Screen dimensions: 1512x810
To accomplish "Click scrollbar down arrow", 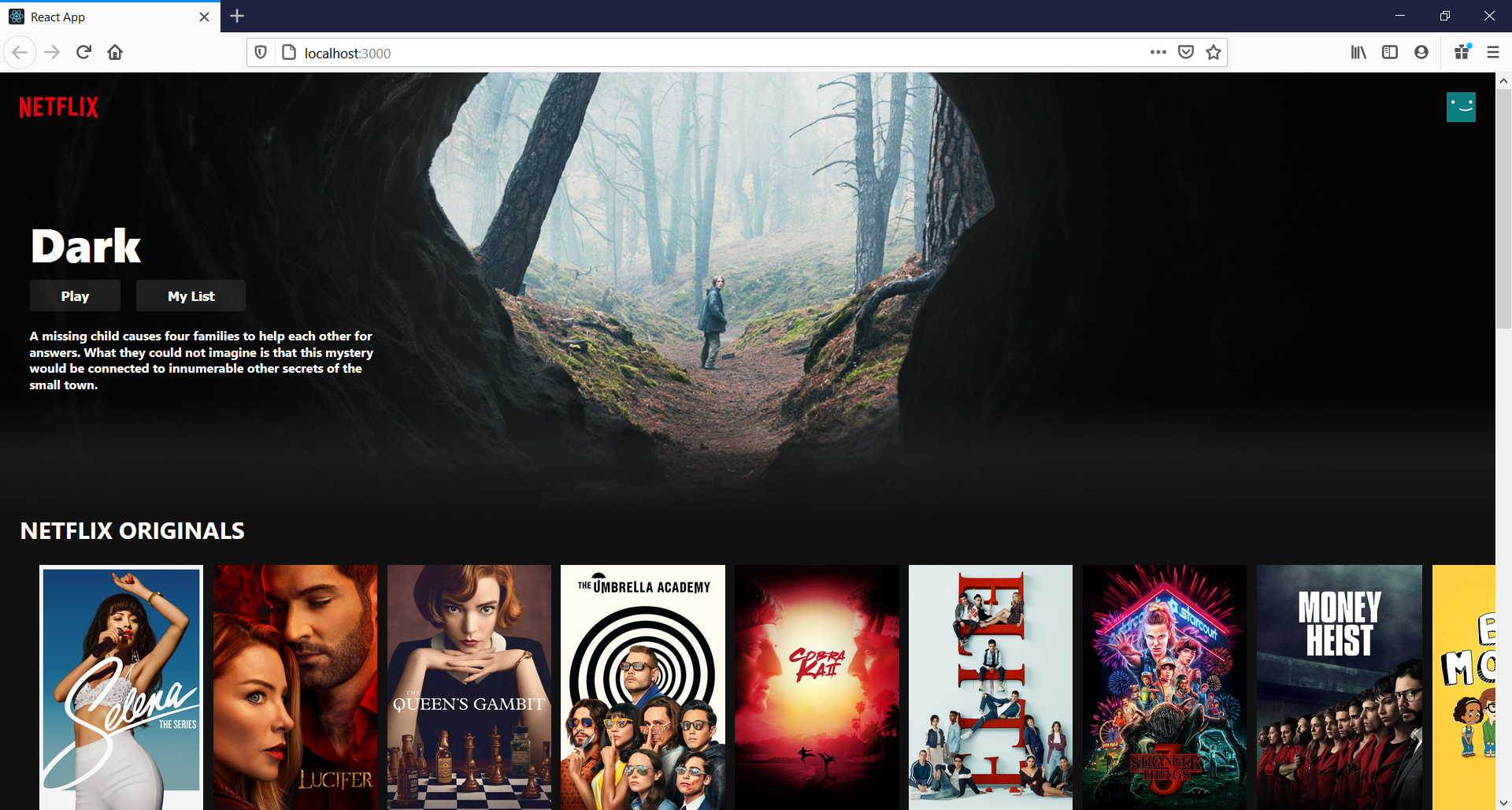I will click(1503, 802).
